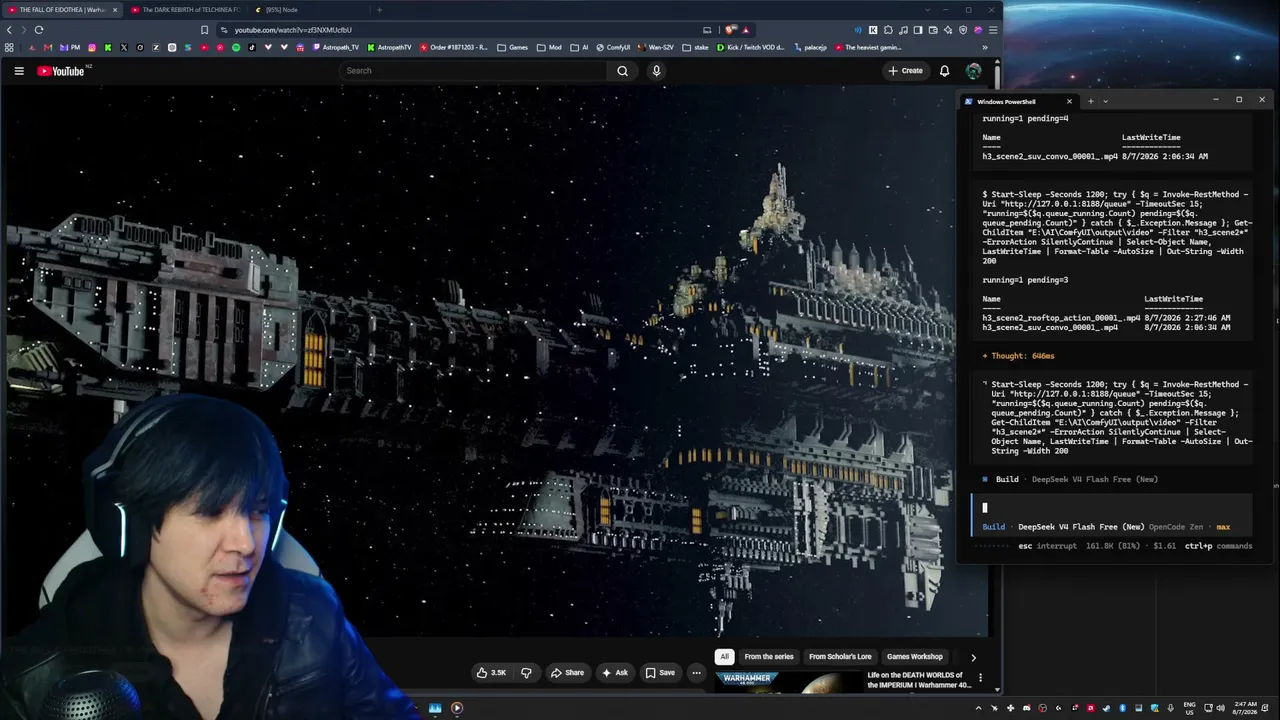Click the browser address bar URL
The image size is (1280, 720).
tap(293, 30)
